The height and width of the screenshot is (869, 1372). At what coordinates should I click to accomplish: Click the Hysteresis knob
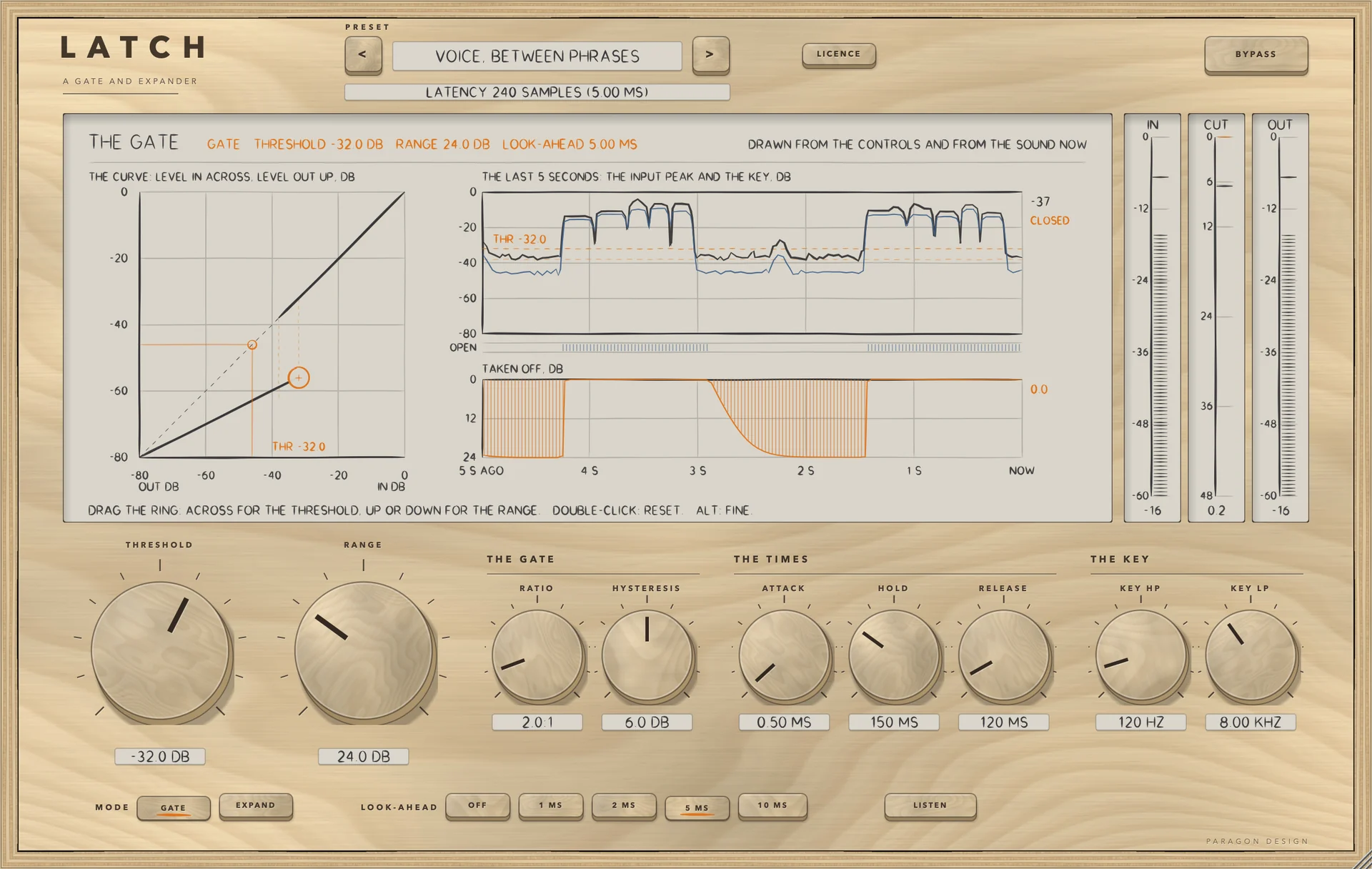pos(647,655)
